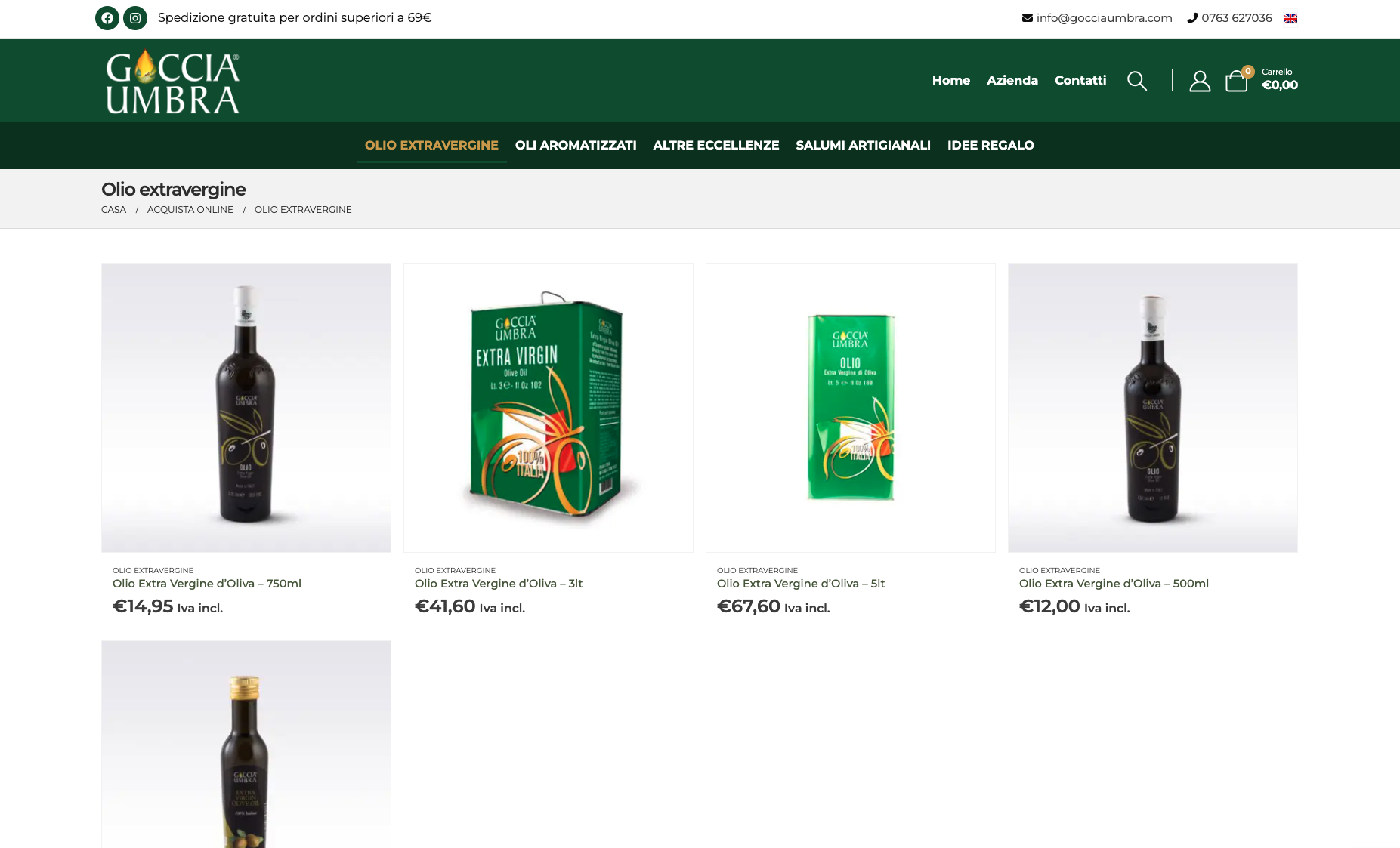This screenshot has height=848, width=1400.
Task: Open the 750ml olive oil bottle image
Action: point(246,408)
